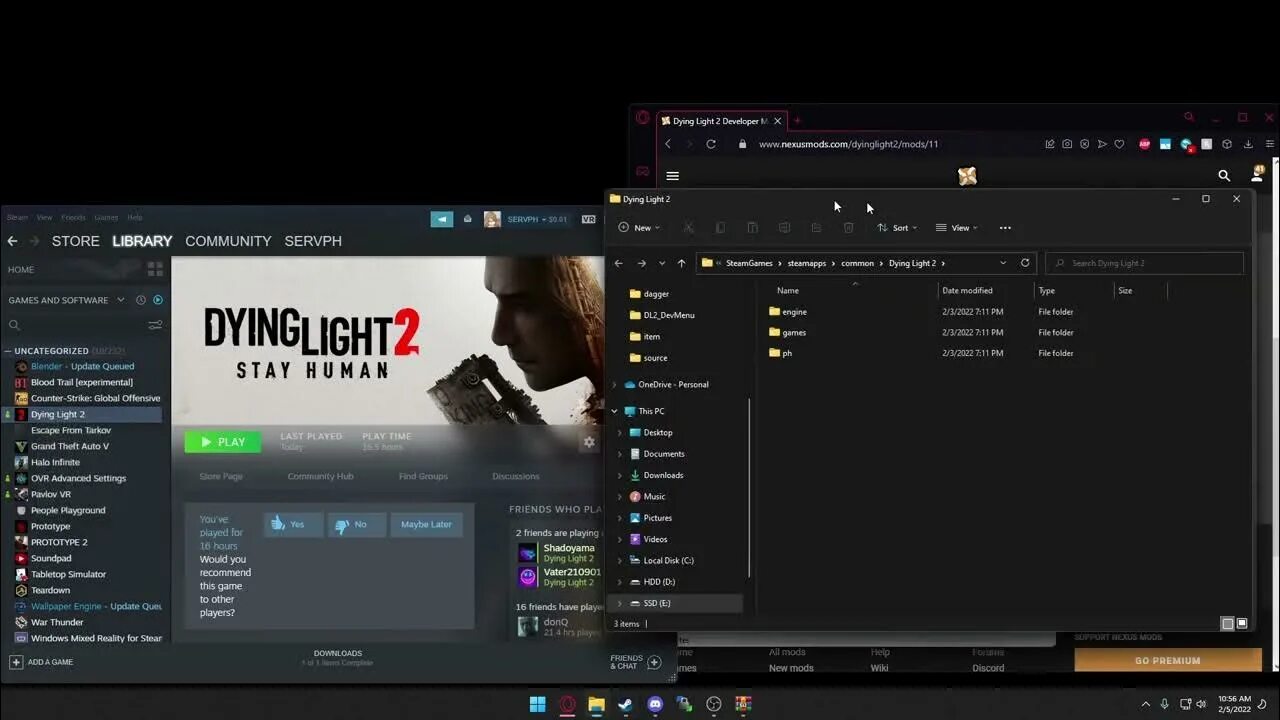This screenshot has height=720, width=1280.
Task: Open advanced filter sliders icon in Steam library
Action: click(x=155, y=325)
